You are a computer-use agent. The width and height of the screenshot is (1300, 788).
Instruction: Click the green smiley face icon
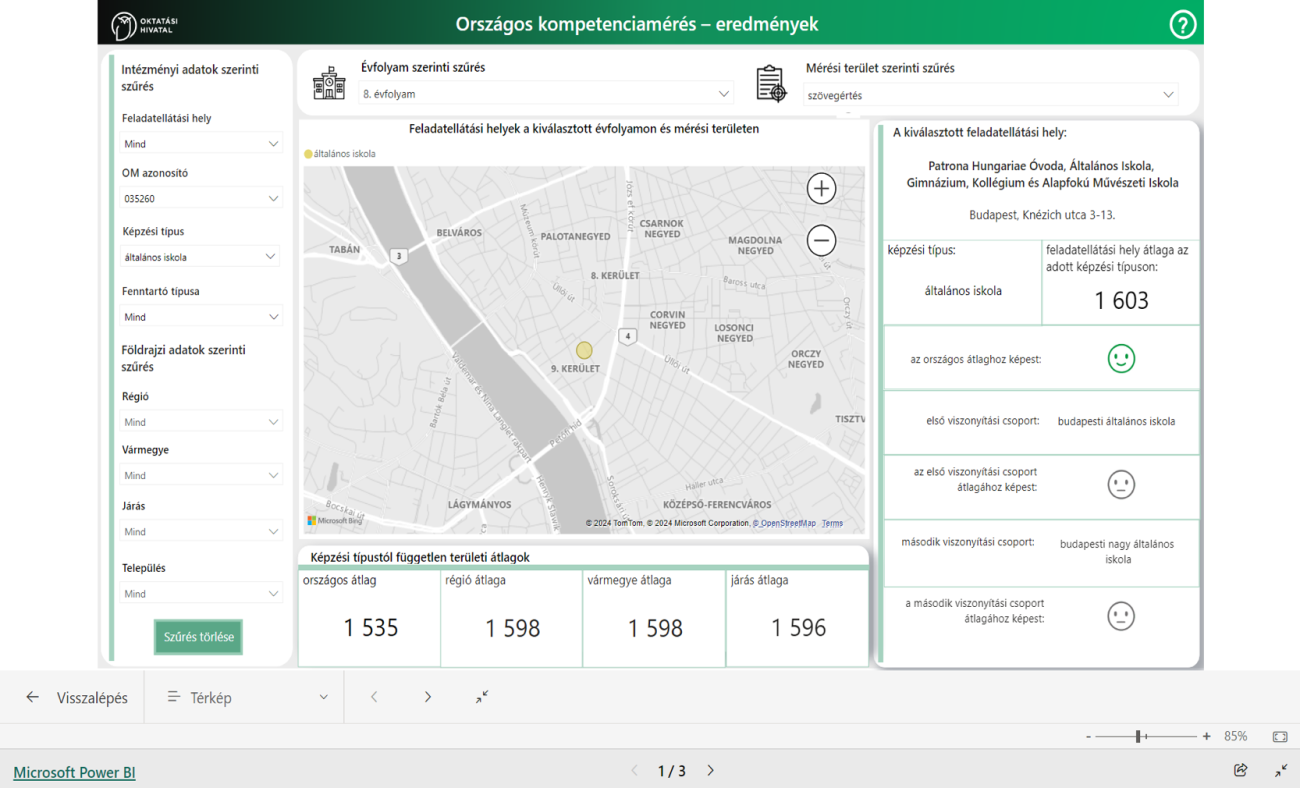[1121, 358]
